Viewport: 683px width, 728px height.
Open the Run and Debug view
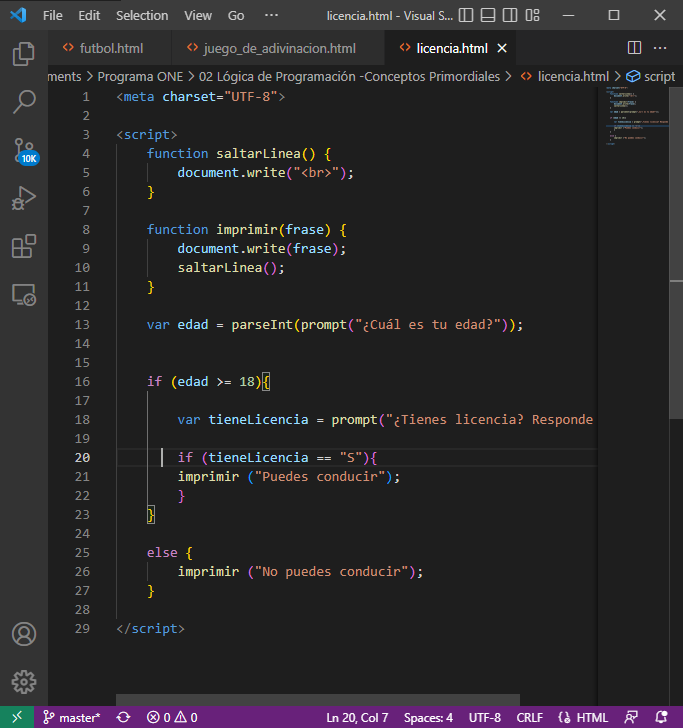click(x=23, y=198)
